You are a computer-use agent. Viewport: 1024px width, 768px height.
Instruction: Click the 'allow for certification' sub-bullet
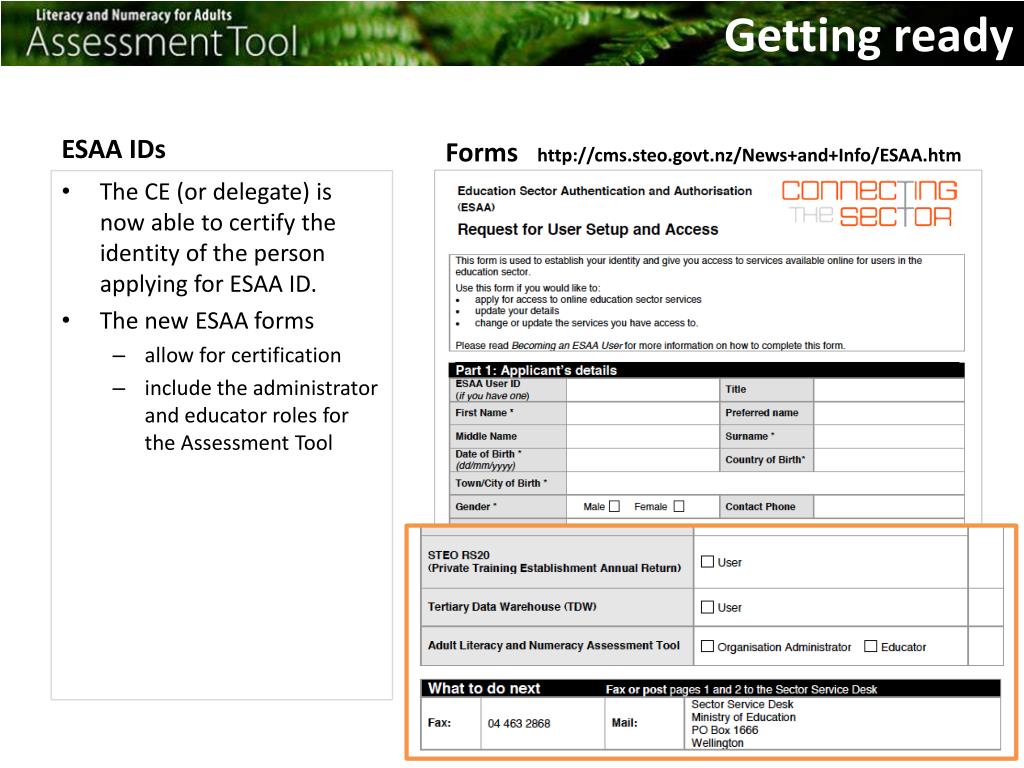pyautogui.click(x=243, y=355)
